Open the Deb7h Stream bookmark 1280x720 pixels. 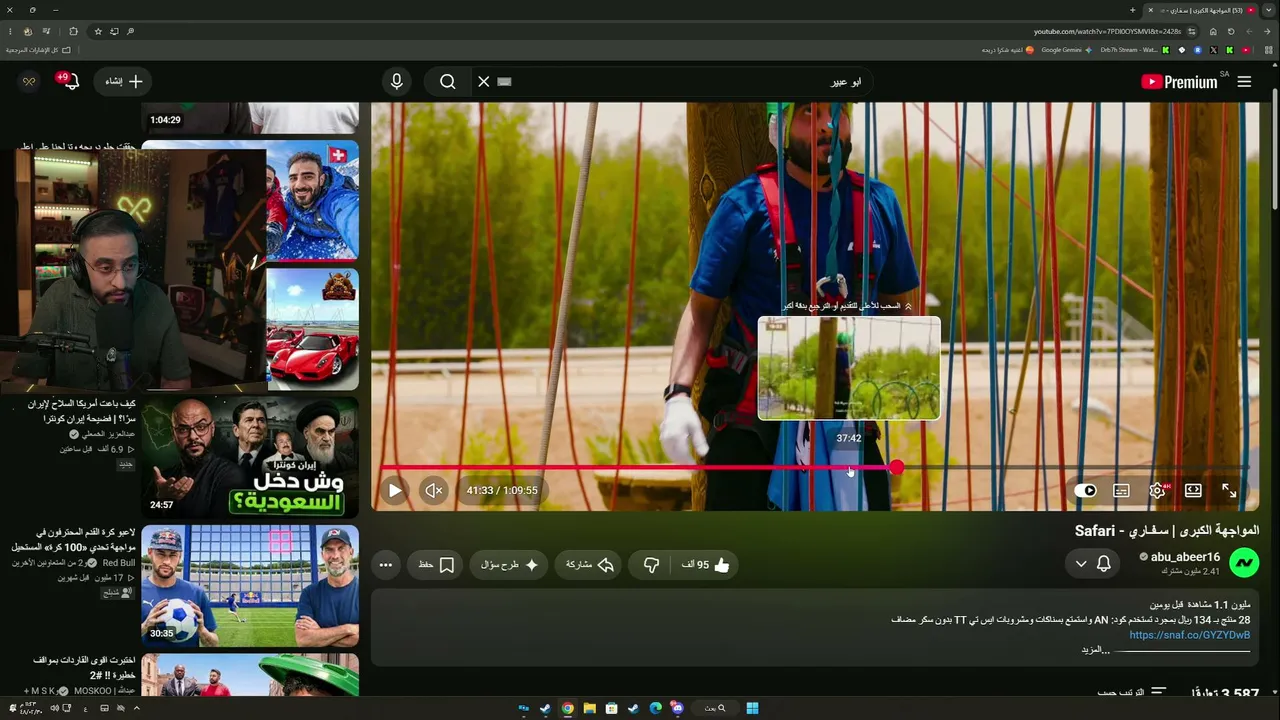1133,49
